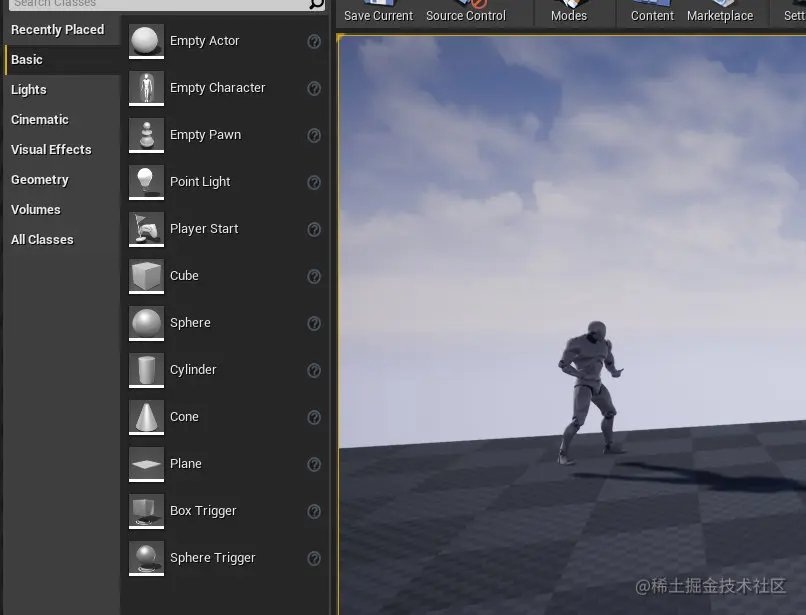The image size is (806, 615).
Task: Select the mannequin character in viewport
Action: coord(590,391)
